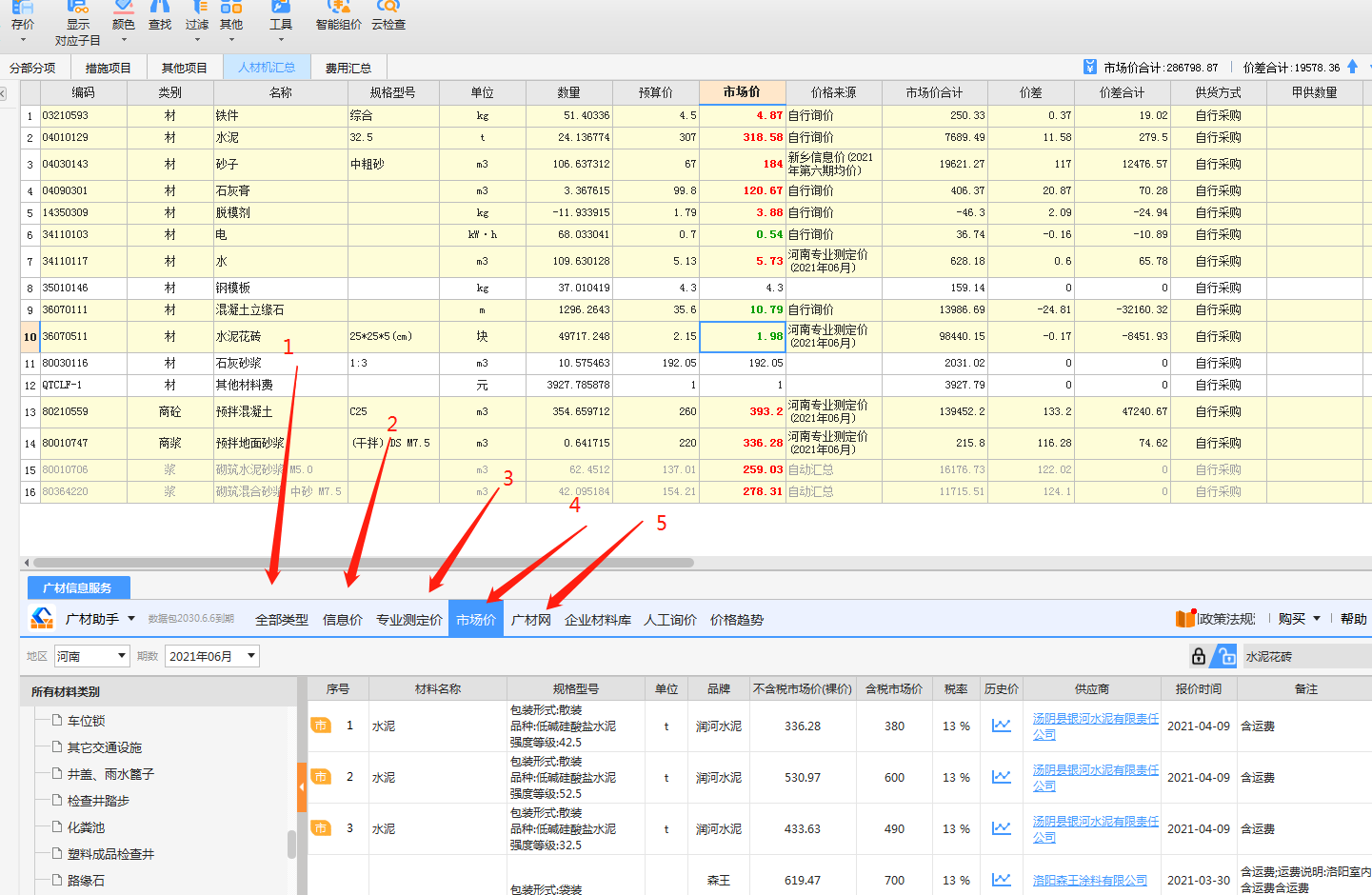1372x895 pixels.
Task: Click the blue up-arrow beside 价差合计
Action: point(1352,67)
